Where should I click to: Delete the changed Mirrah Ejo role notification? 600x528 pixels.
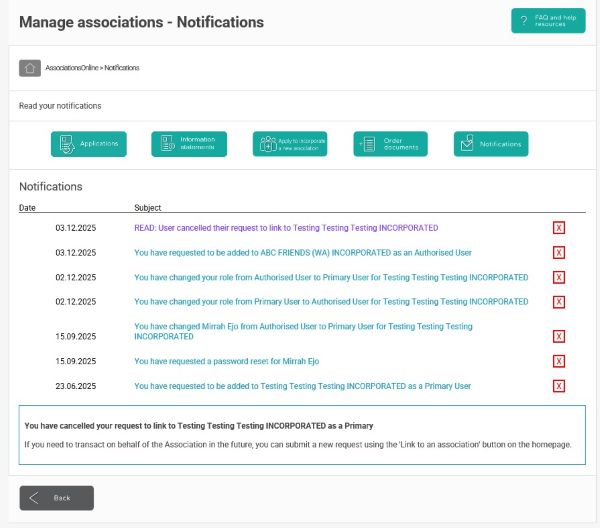(x=559, y=336)
